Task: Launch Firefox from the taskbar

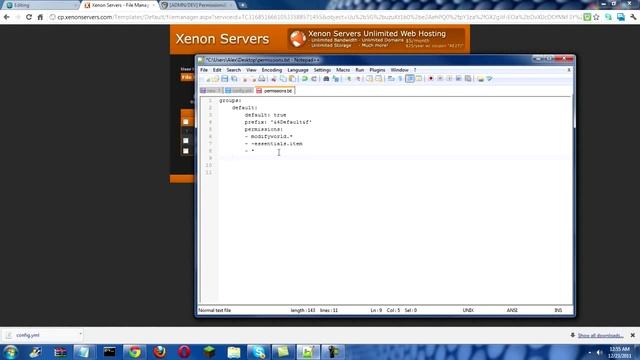Action: (x=160, y=352)
